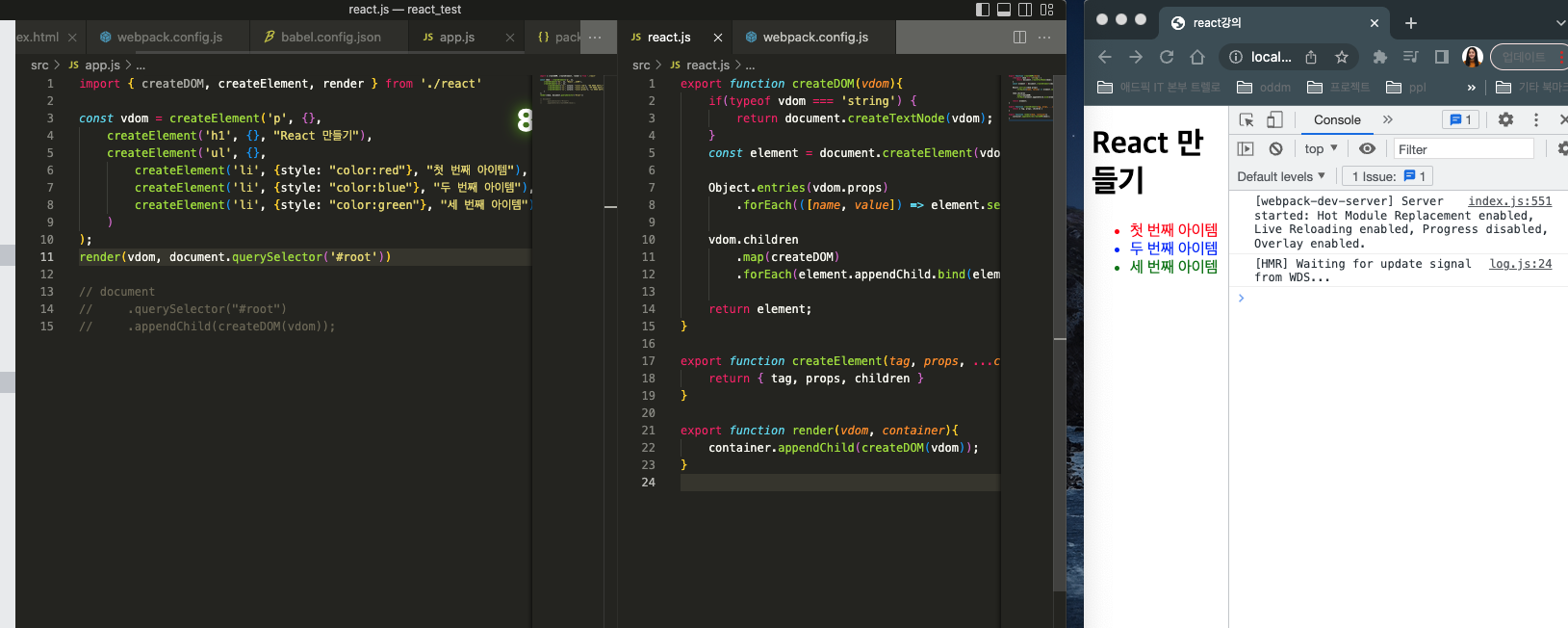
Task: Show more bookmarks chevron
Action: [1471, 87]
